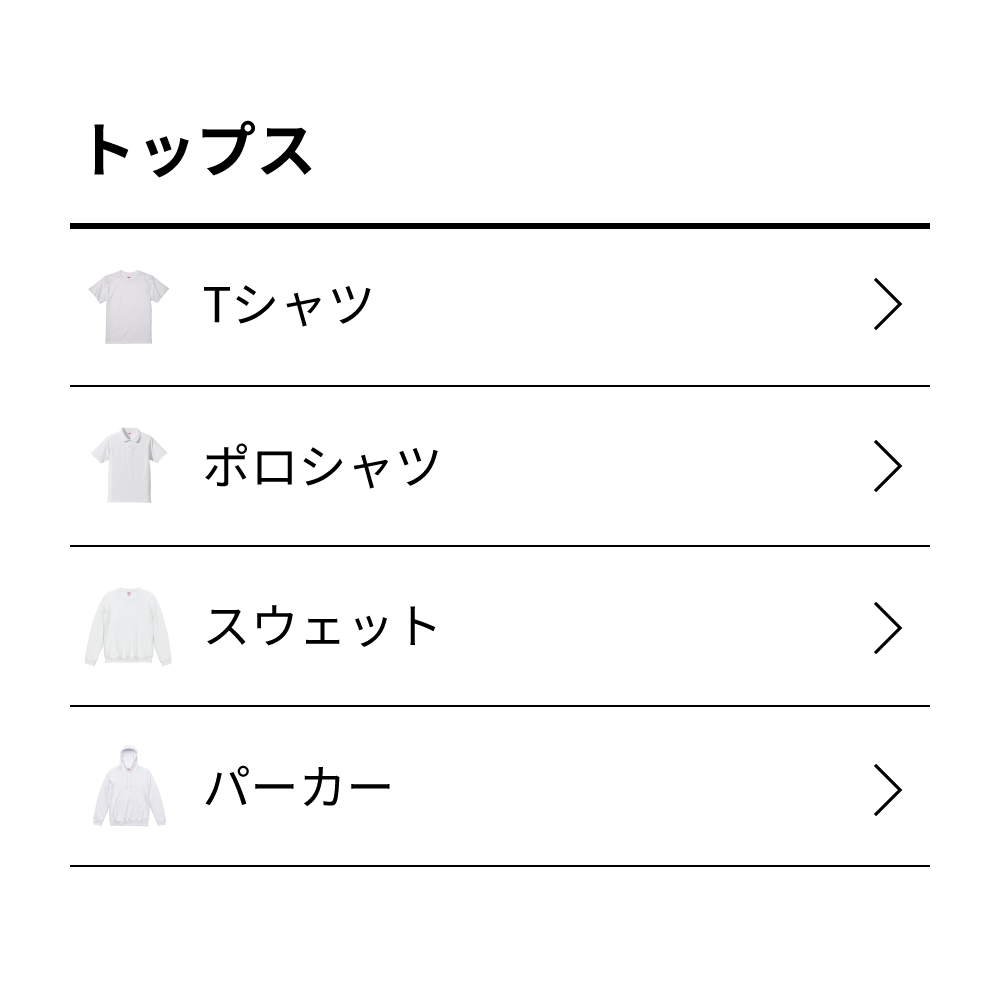Viewport: 1000px width, 1000px height.
Task: Select the Tシャツ thumbnail image
Action: click(x=127, y=303)
